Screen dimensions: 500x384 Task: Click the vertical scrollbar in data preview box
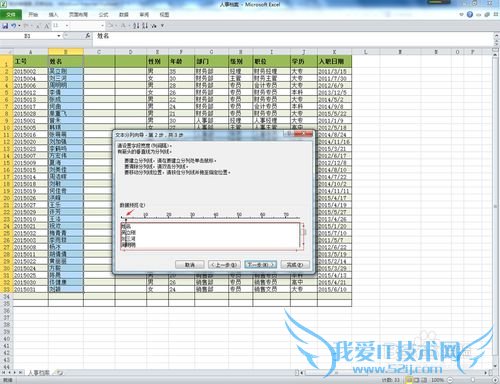pos(304,235)
